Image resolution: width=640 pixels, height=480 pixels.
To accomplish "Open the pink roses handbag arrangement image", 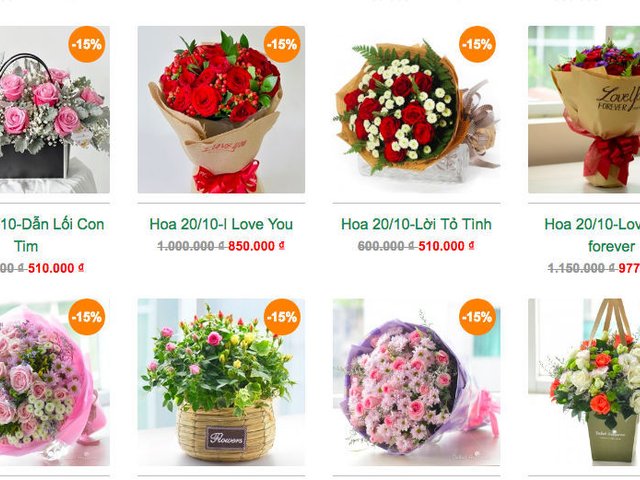I will pyautogui.click(x=55, y=109).
